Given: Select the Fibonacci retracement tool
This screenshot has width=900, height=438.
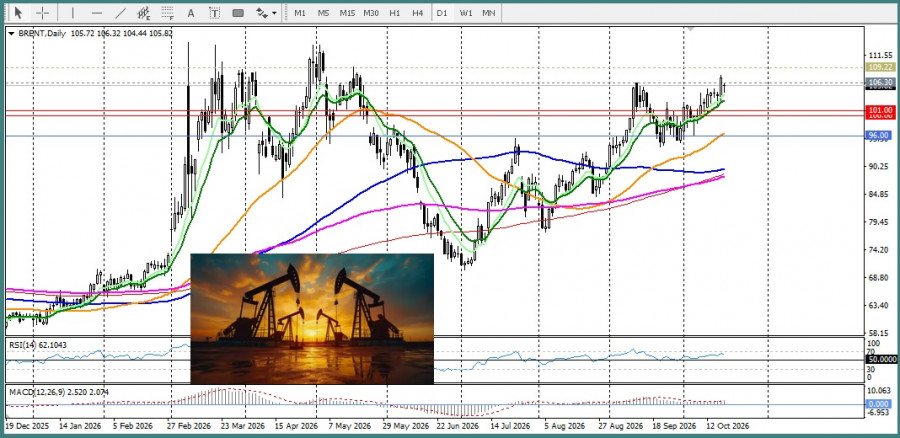Looking at the screenshot, I should [x=168, y=13].
